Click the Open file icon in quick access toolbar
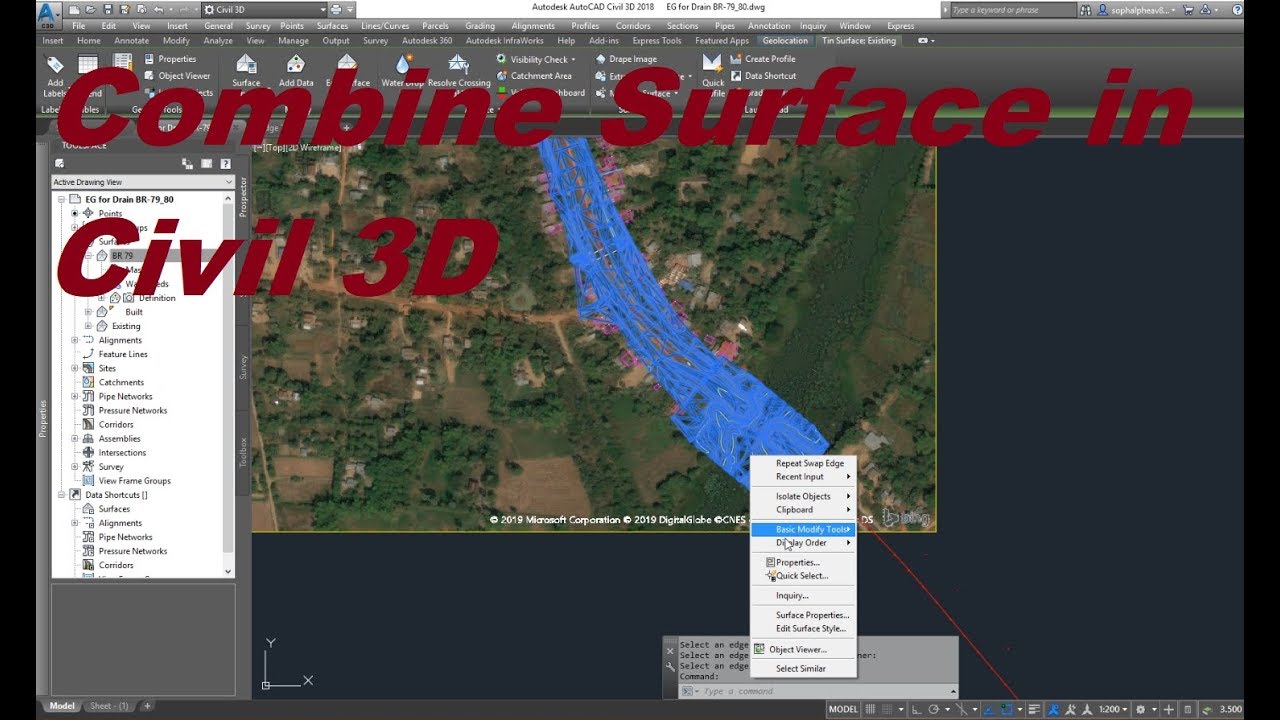The width and height of the screenshot is (1280, 720). [90, 10]
